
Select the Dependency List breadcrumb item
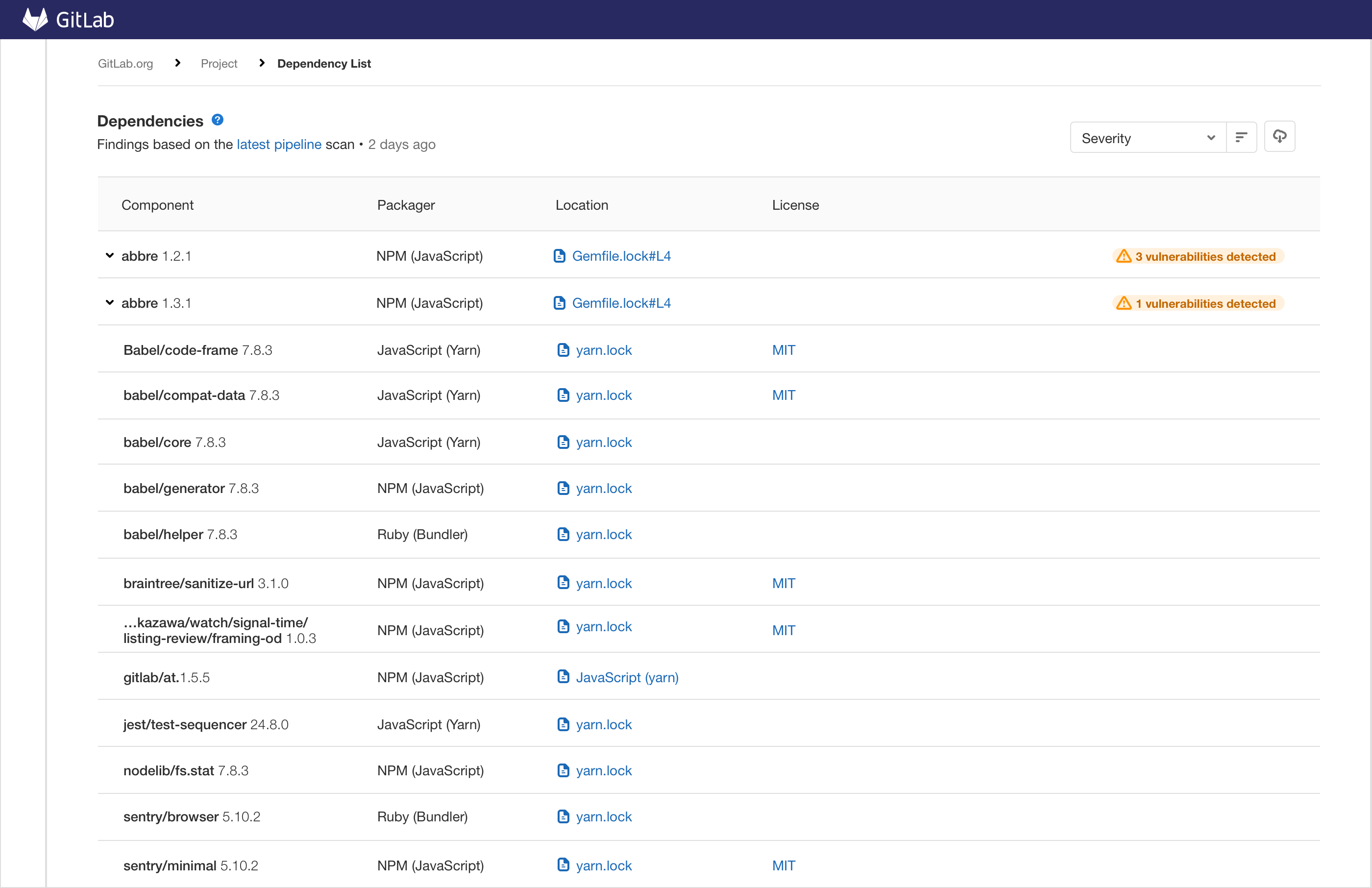click(x=323, y=63)
